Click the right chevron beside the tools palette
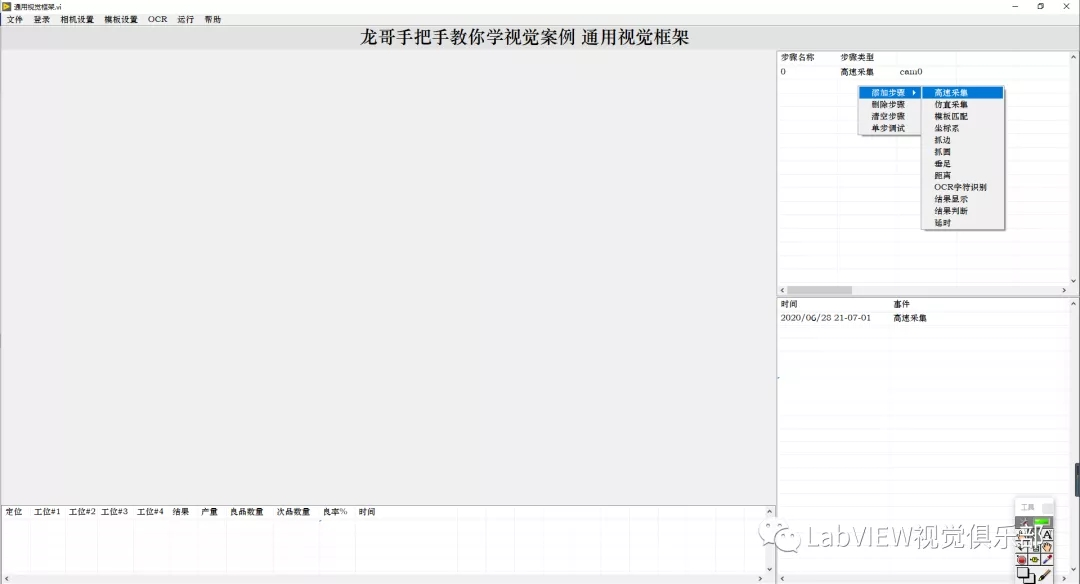1080x584 pixels. [x=1064, y=578]
